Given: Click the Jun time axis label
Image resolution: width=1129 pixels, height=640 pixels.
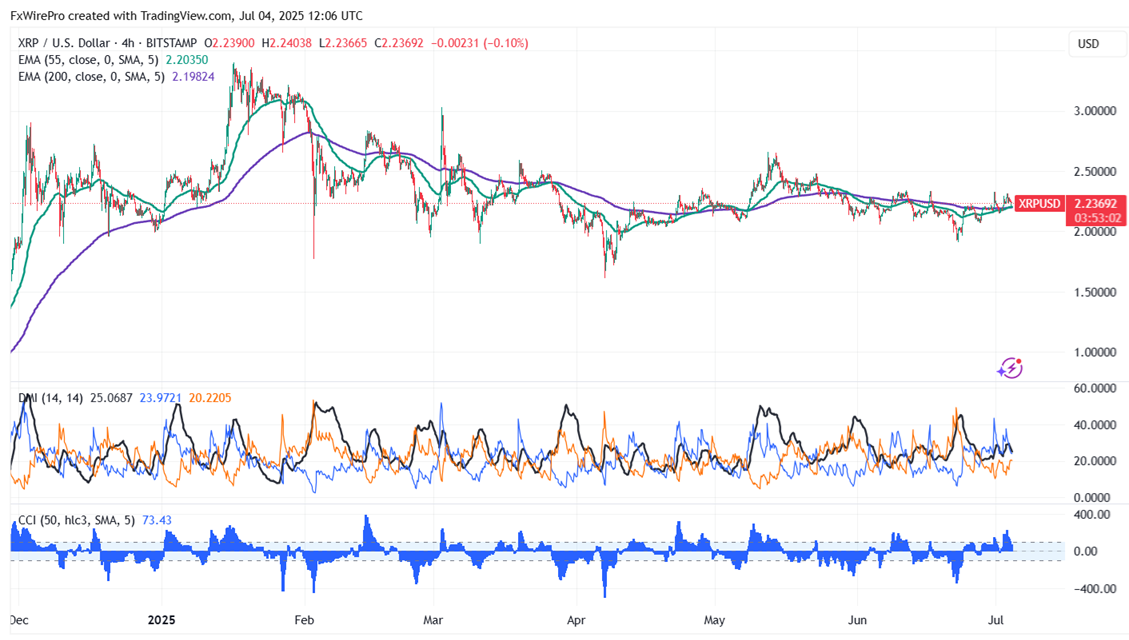Looking at the screenshot, I should [858, 620].
